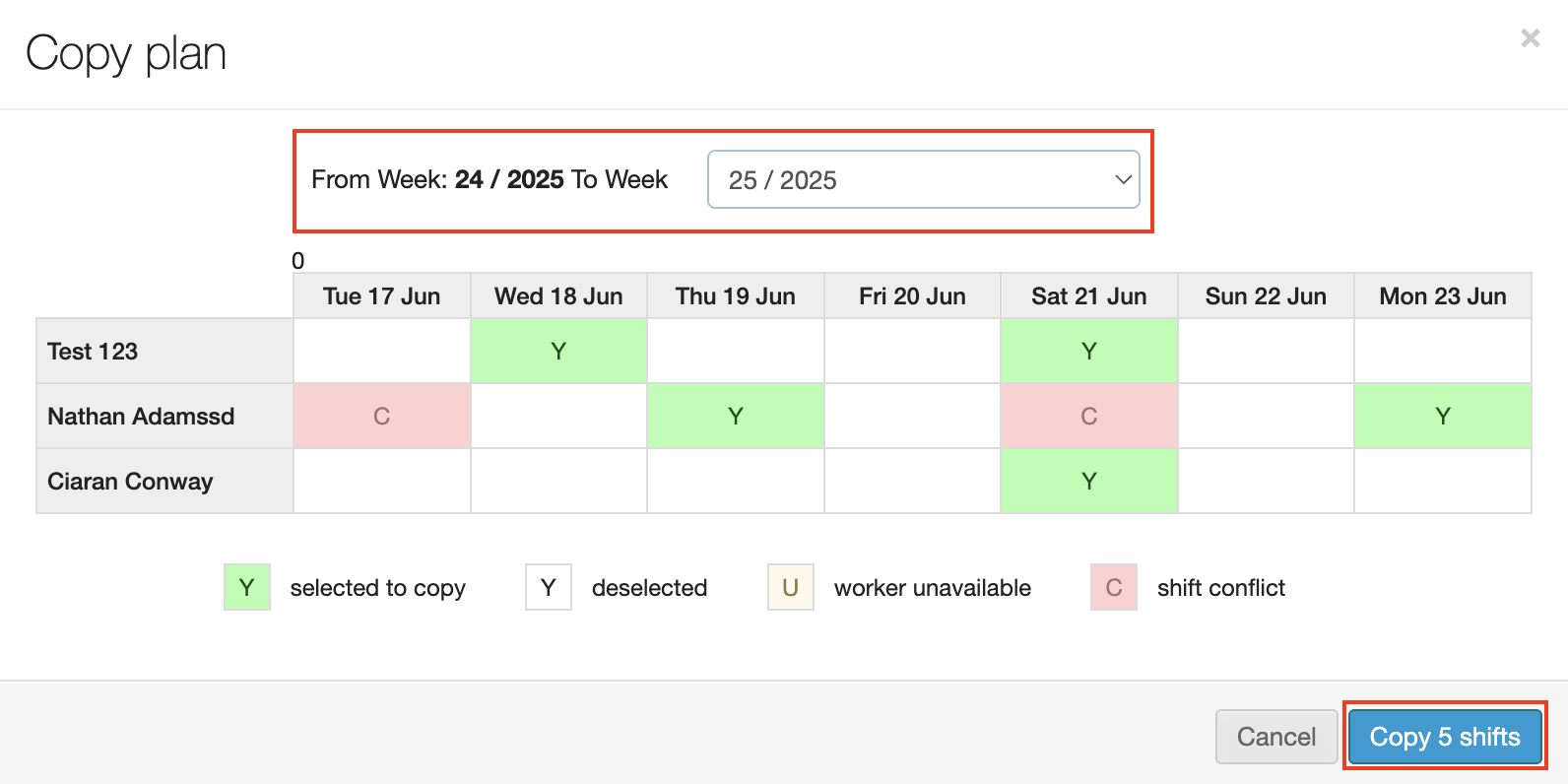Deselect Test 123 shift on Wed 18 Jun

558,351
